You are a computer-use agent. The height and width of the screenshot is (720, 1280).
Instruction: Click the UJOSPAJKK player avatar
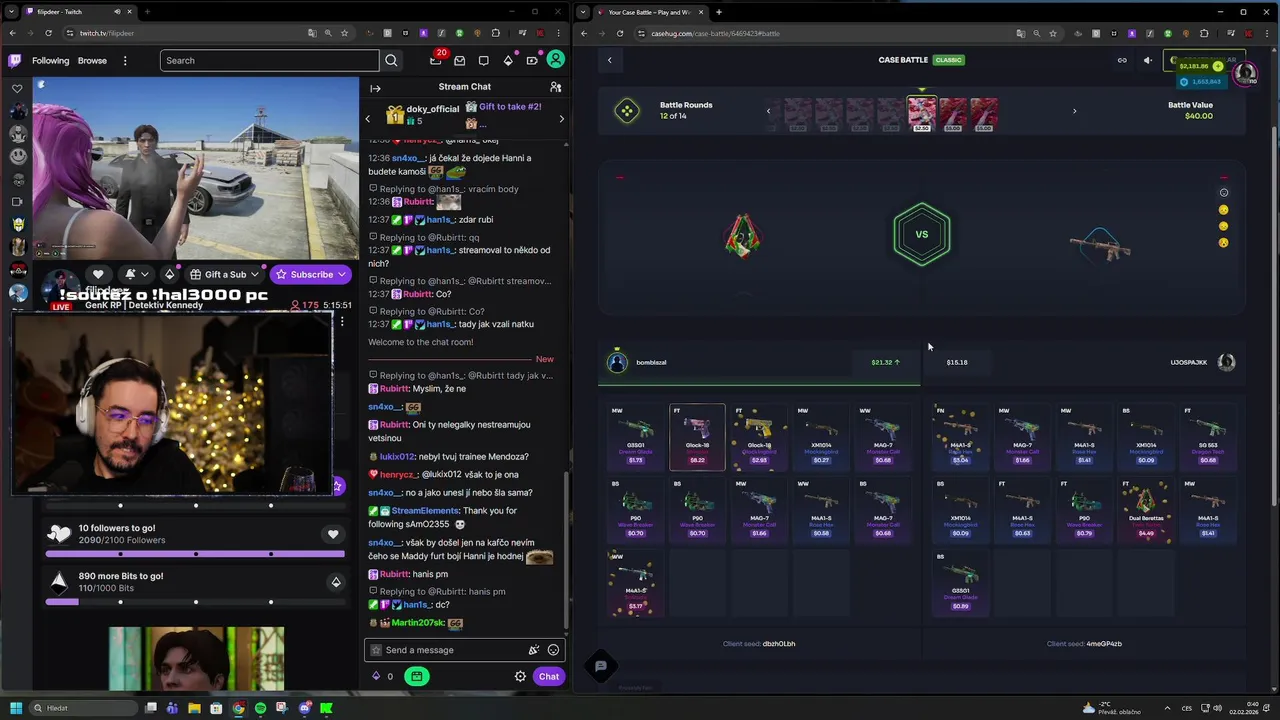coord(1227,362)
